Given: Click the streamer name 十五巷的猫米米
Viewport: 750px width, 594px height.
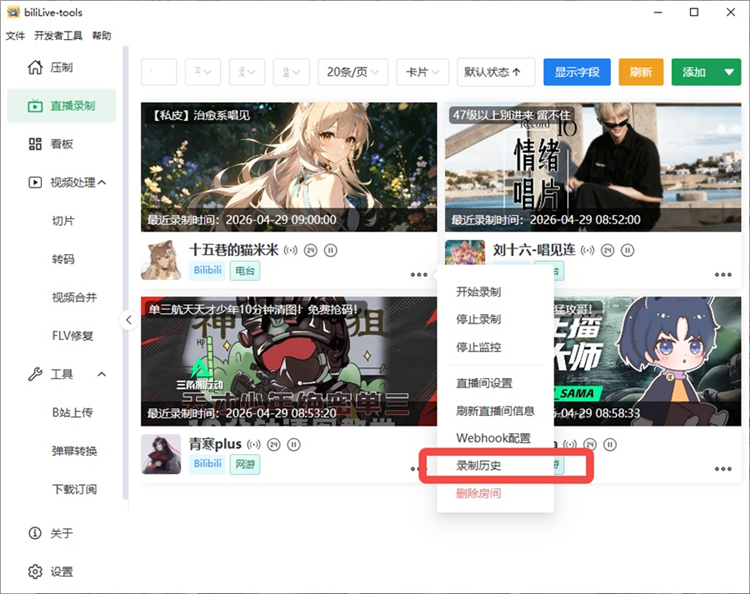Looking at the screenshot, I should click(x=234, y=250).
